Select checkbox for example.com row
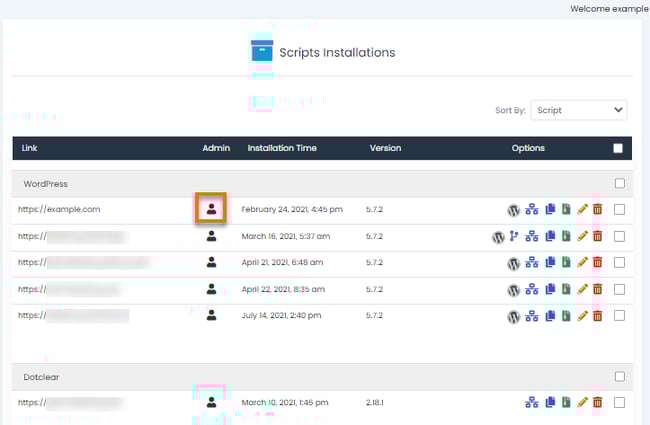650x425 pixels. [x=620, y=210]
